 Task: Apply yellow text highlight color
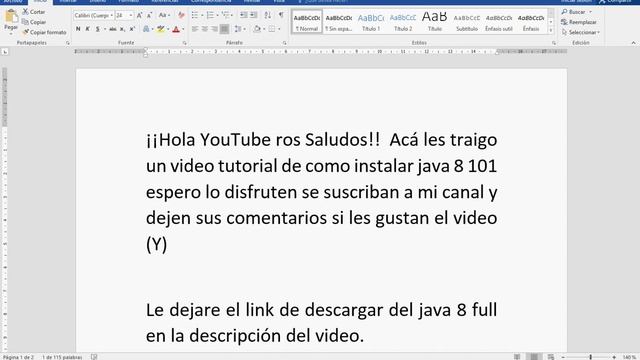pyautogui.click(x=160, y=29)
